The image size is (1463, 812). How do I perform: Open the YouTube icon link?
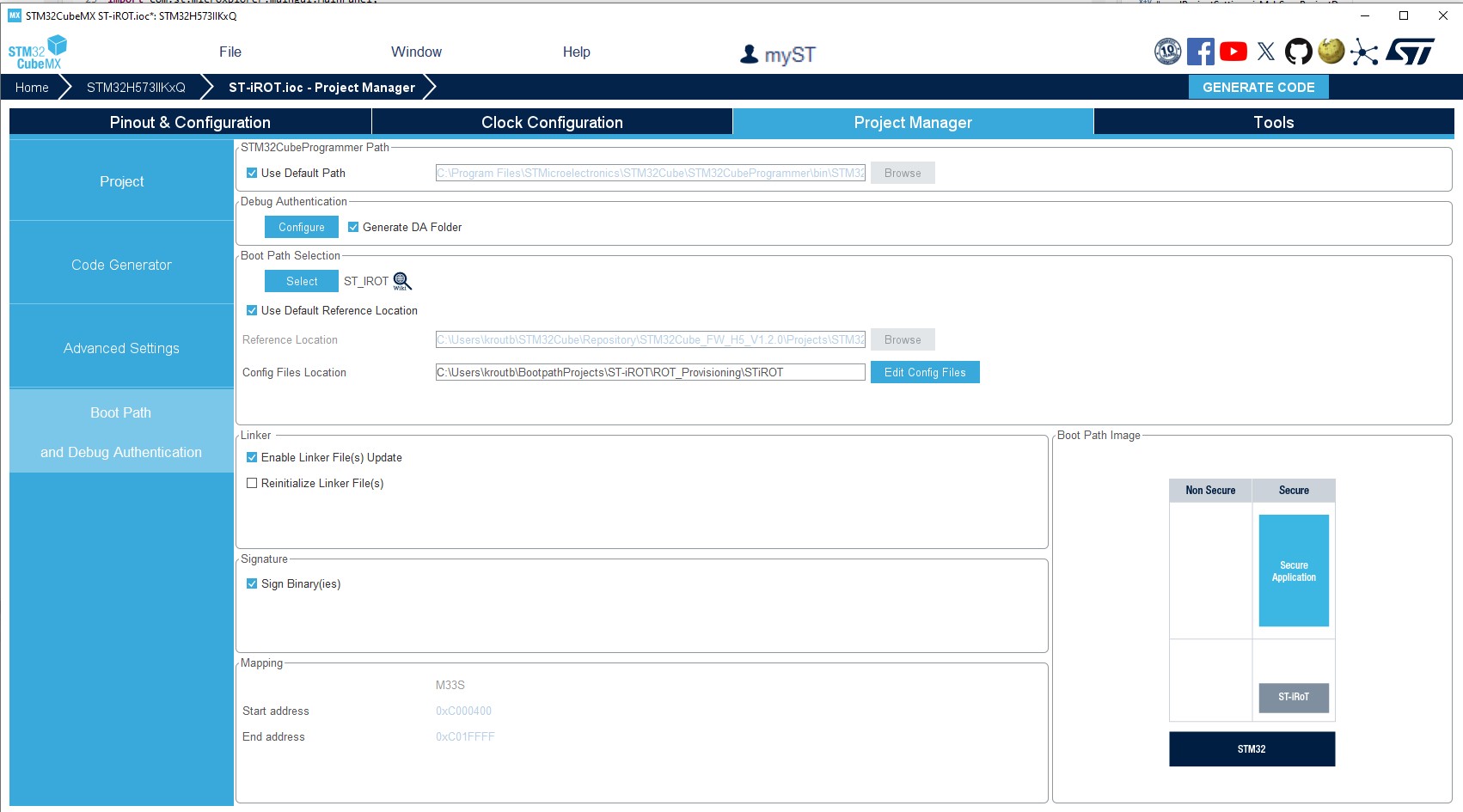click(1233, 52)
